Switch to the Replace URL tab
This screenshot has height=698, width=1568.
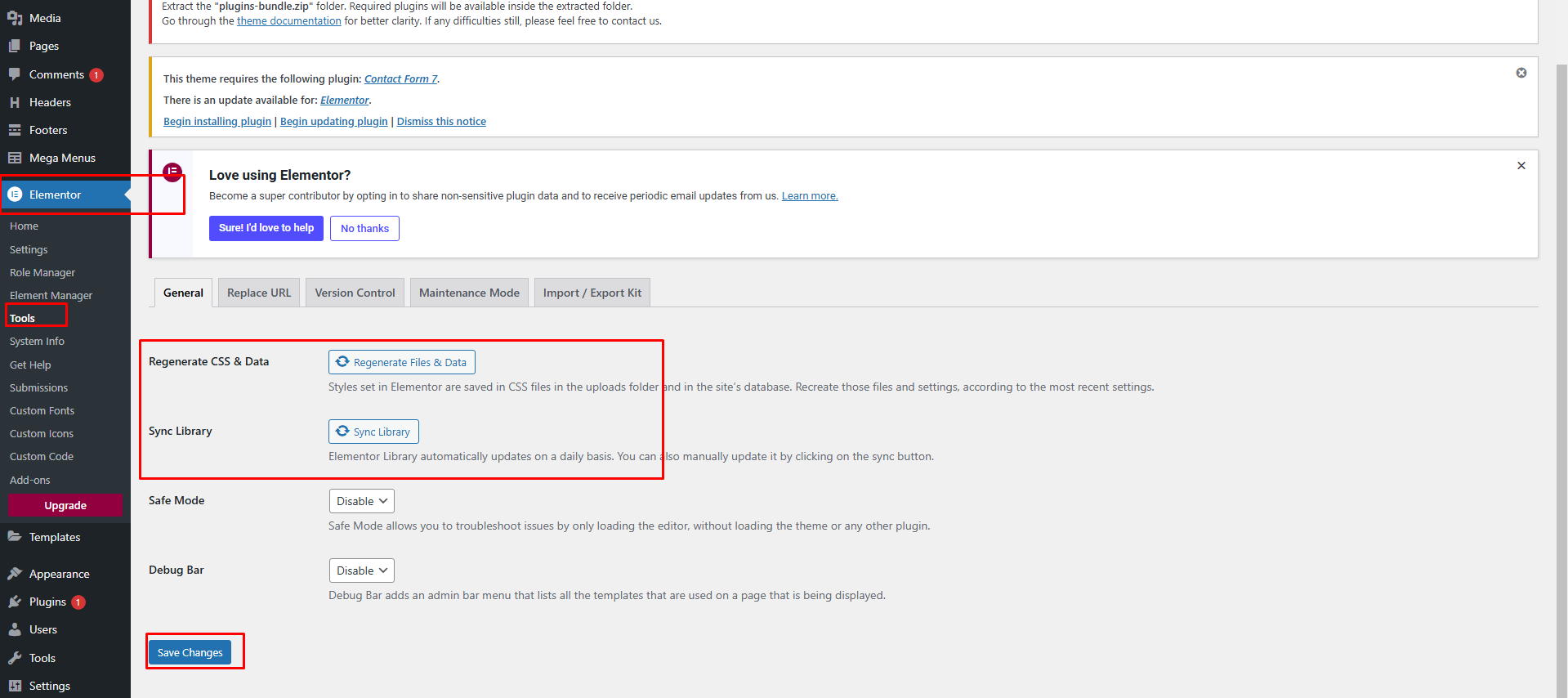click(259, 293)
